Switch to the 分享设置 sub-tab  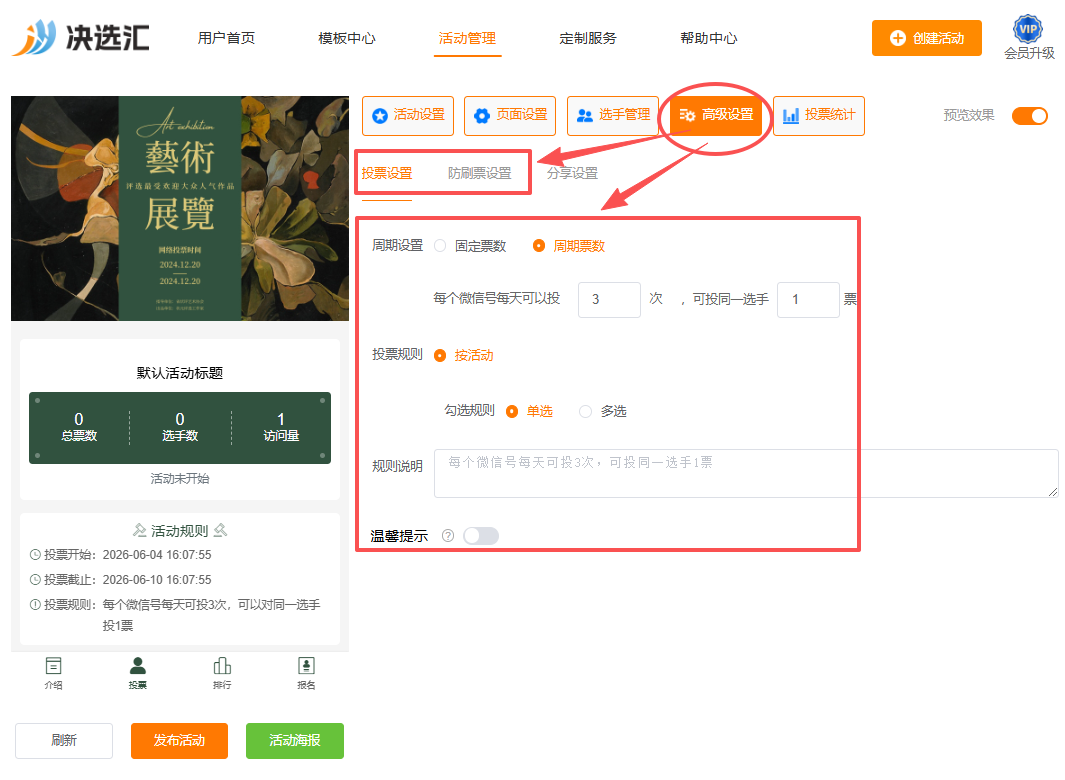[573, 173]
